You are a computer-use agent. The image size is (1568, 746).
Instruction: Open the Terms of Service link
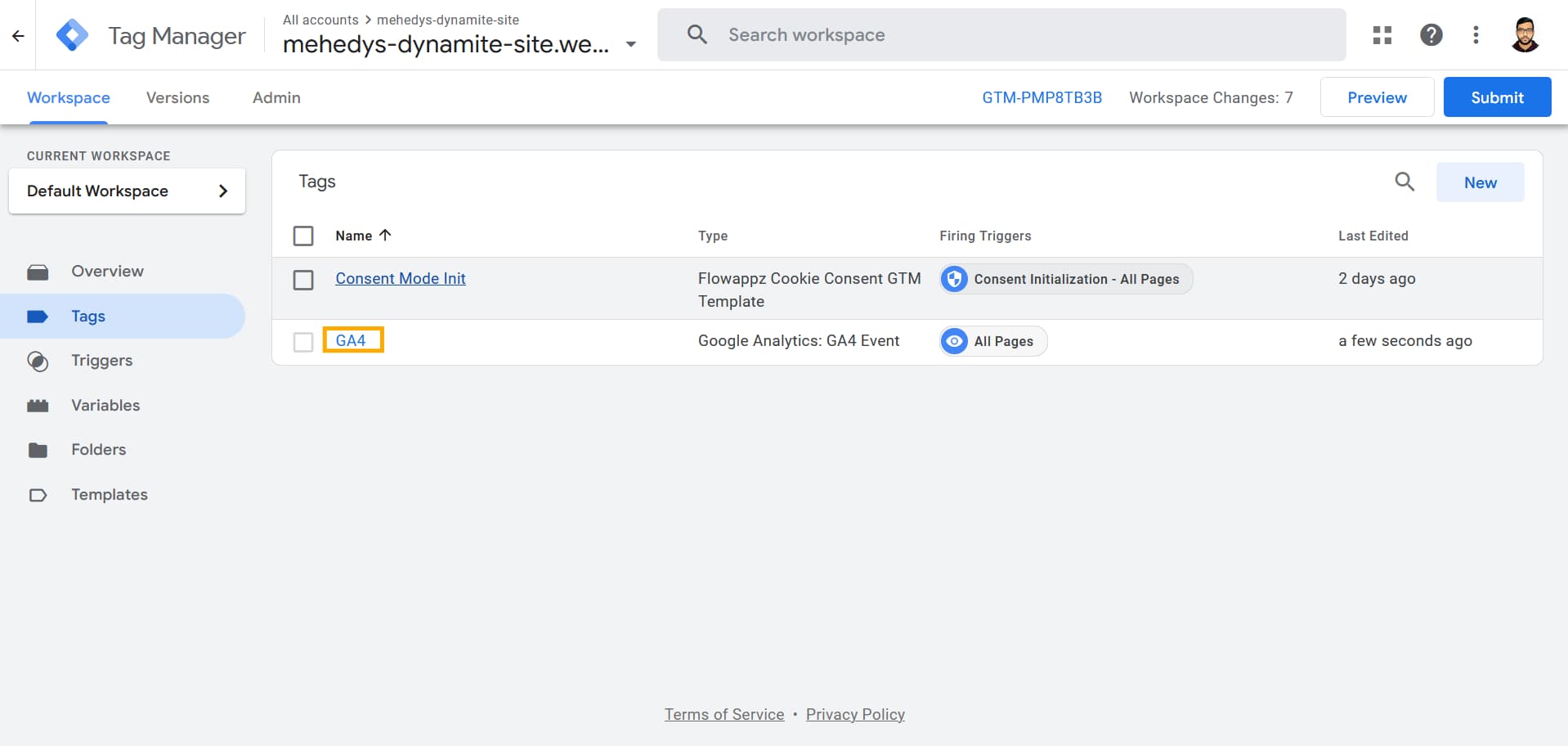point(724,714)
